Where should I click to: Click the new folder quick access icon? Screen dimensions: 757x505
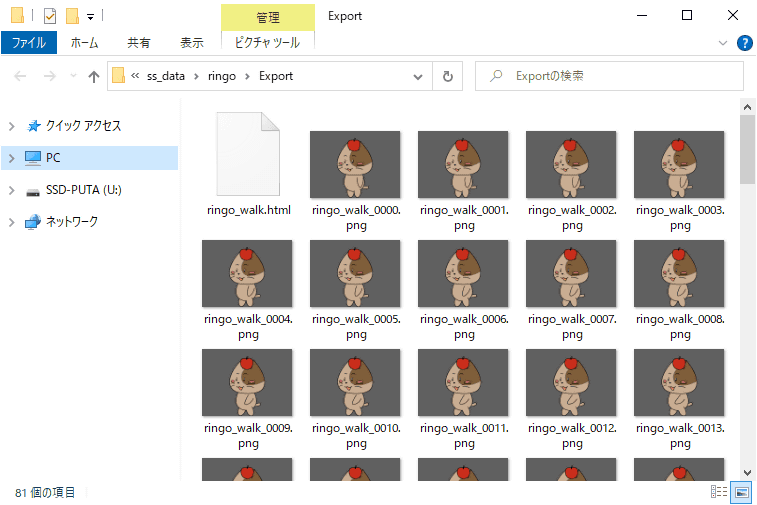tap(72, 16)
